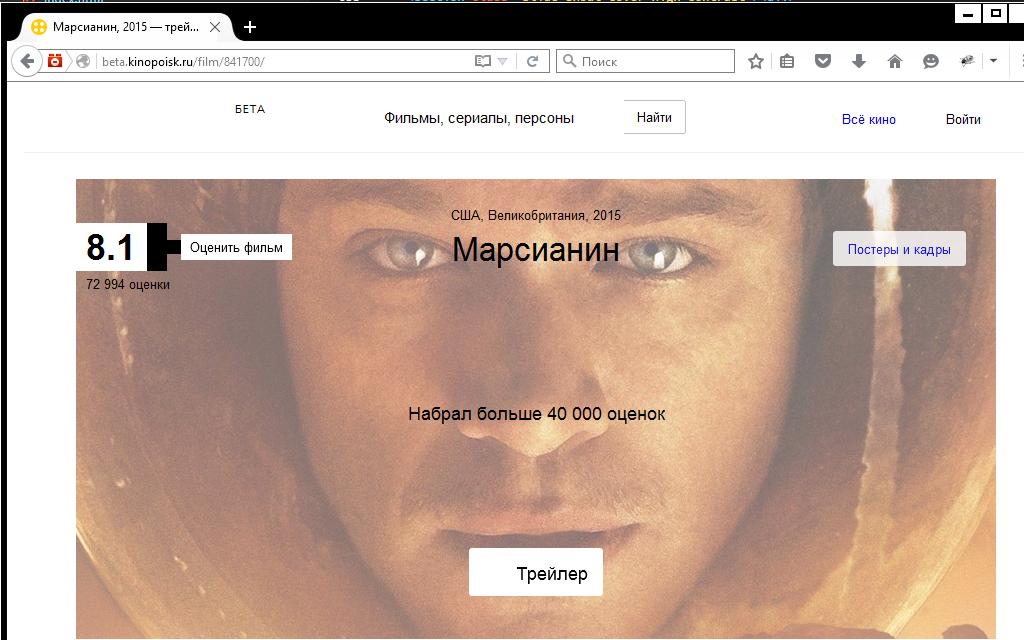Click Оценить фильм to rate the film
Image resolution: width=1024 pixels, height=640 pixels.
click(x=236, y=248)
